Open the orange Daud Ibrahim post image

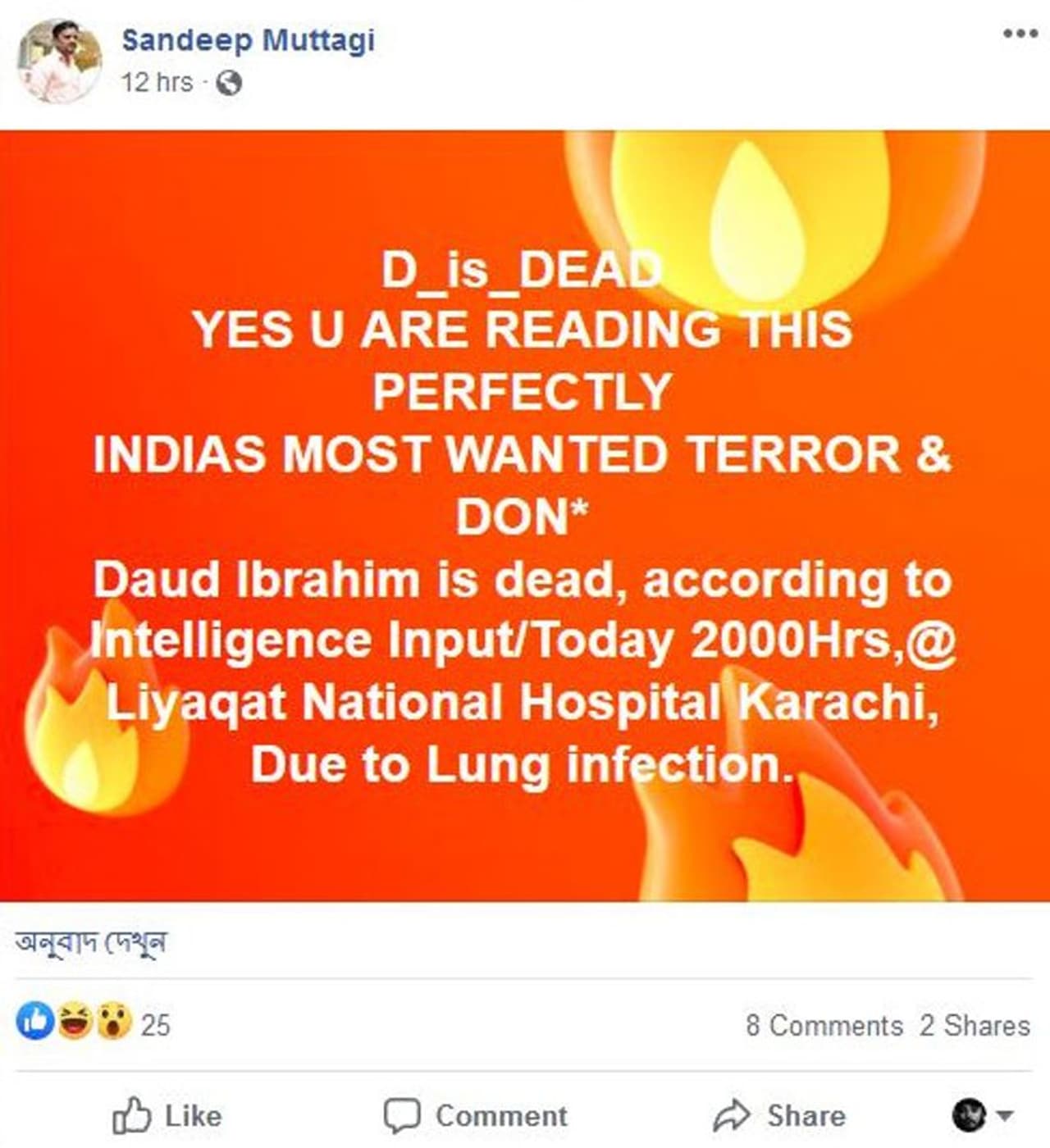(525, 516)
